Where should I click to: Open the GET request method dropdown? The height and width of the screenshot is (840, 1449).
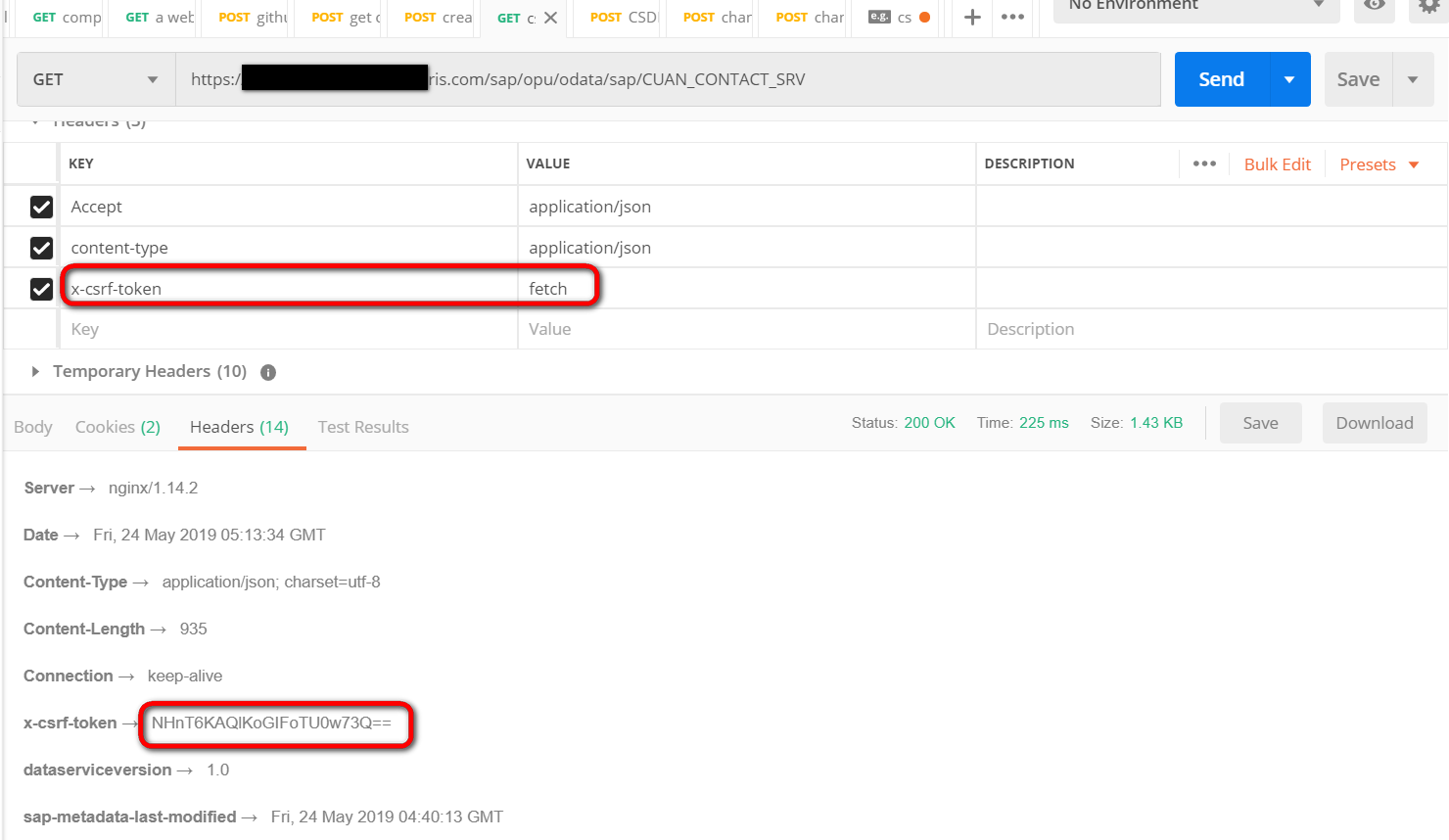(x=94, y=79)
